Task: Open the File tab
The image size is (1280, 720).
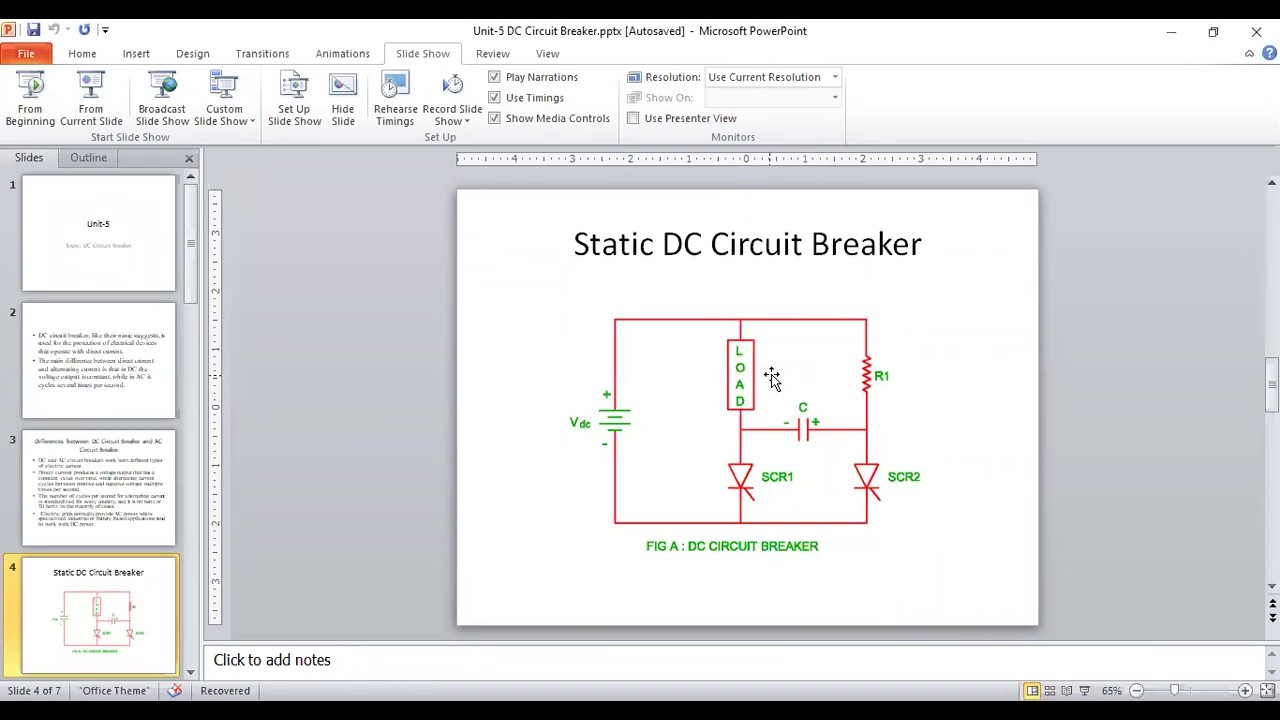Action: click(26, 54)
